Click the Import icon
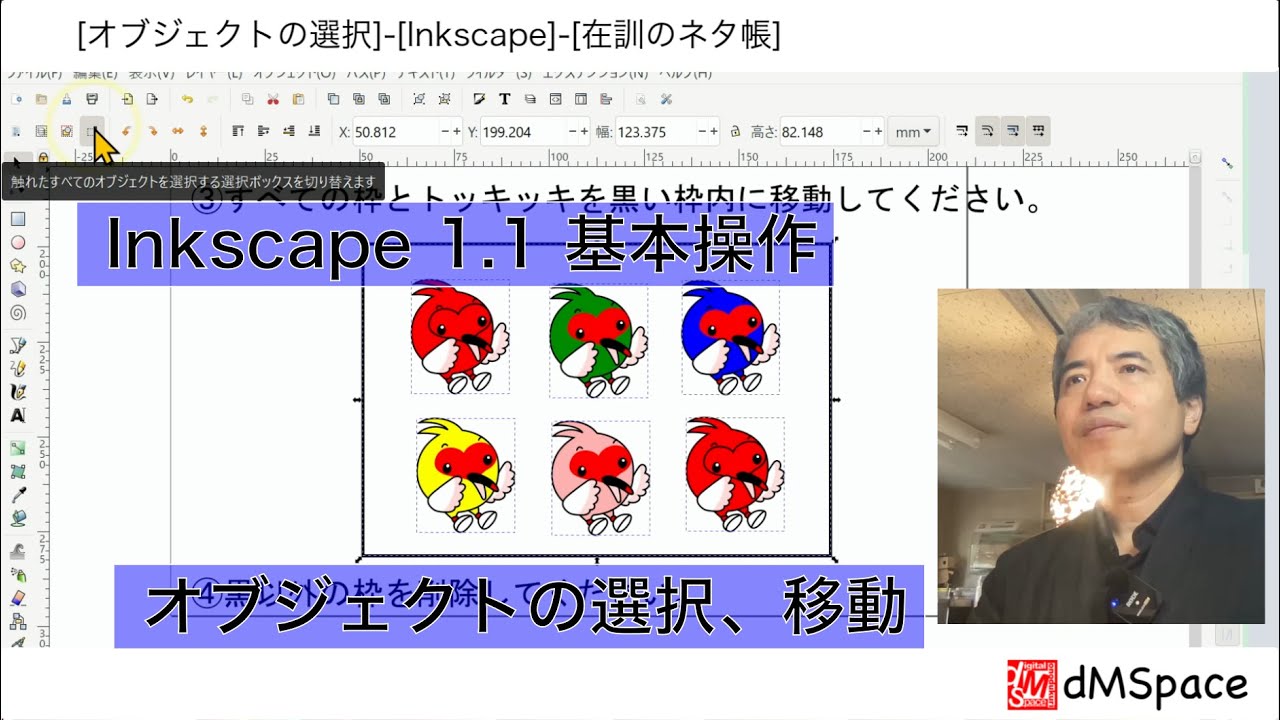Viewport: 1280px width, 720px height. 127,99
